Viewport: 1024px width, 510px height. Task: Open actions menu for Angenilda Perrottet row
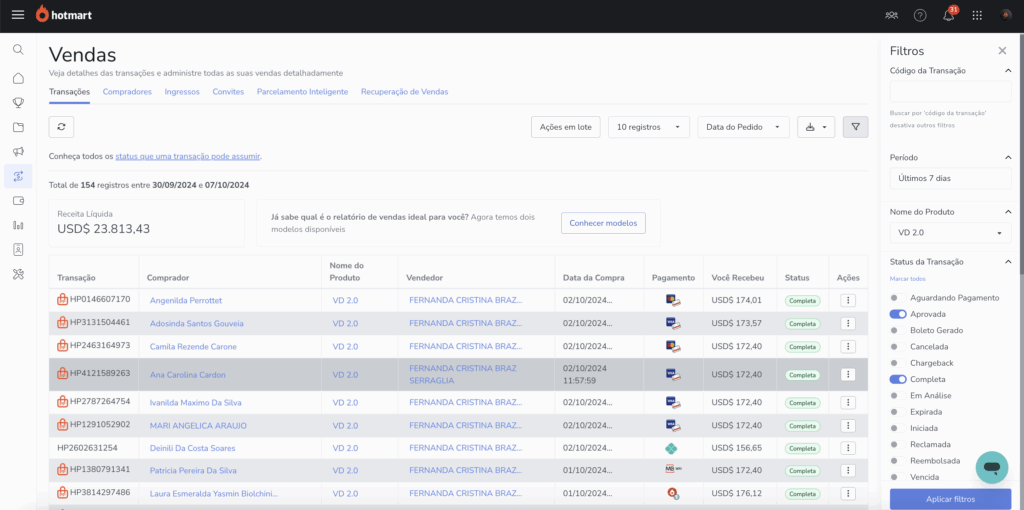[848, 300]
